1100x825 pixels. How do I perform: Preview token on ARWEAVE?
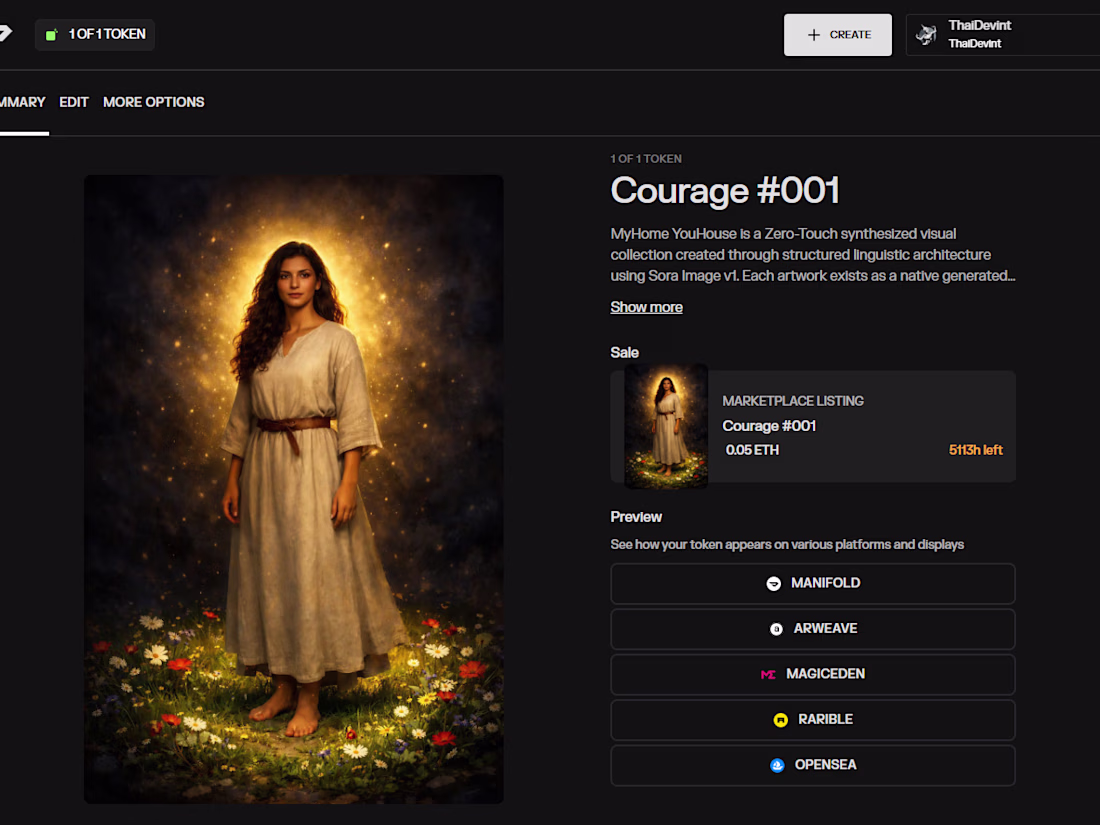813,629
